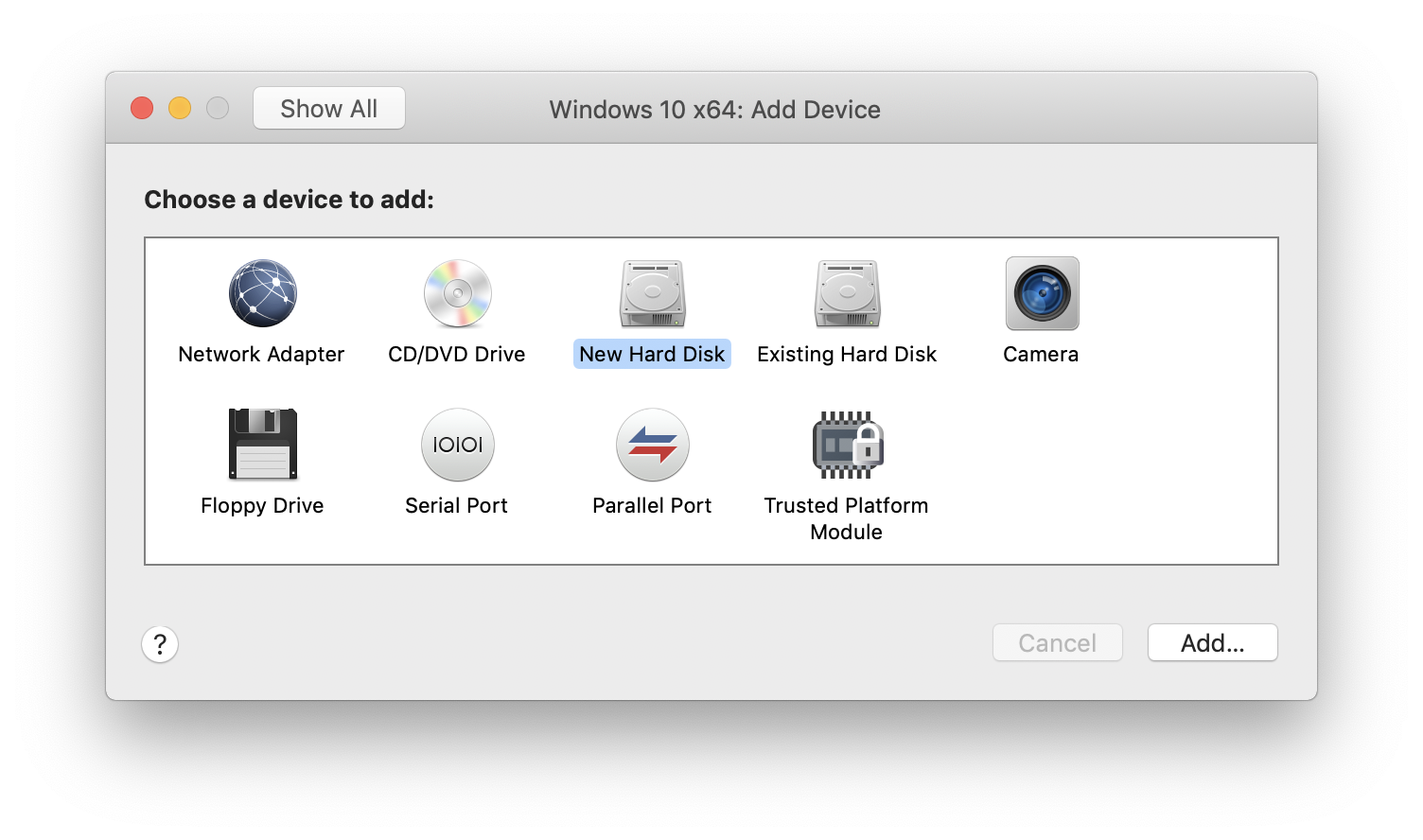Click the highlighted 'New Hard Disk' text label

[x=652, y=354]
